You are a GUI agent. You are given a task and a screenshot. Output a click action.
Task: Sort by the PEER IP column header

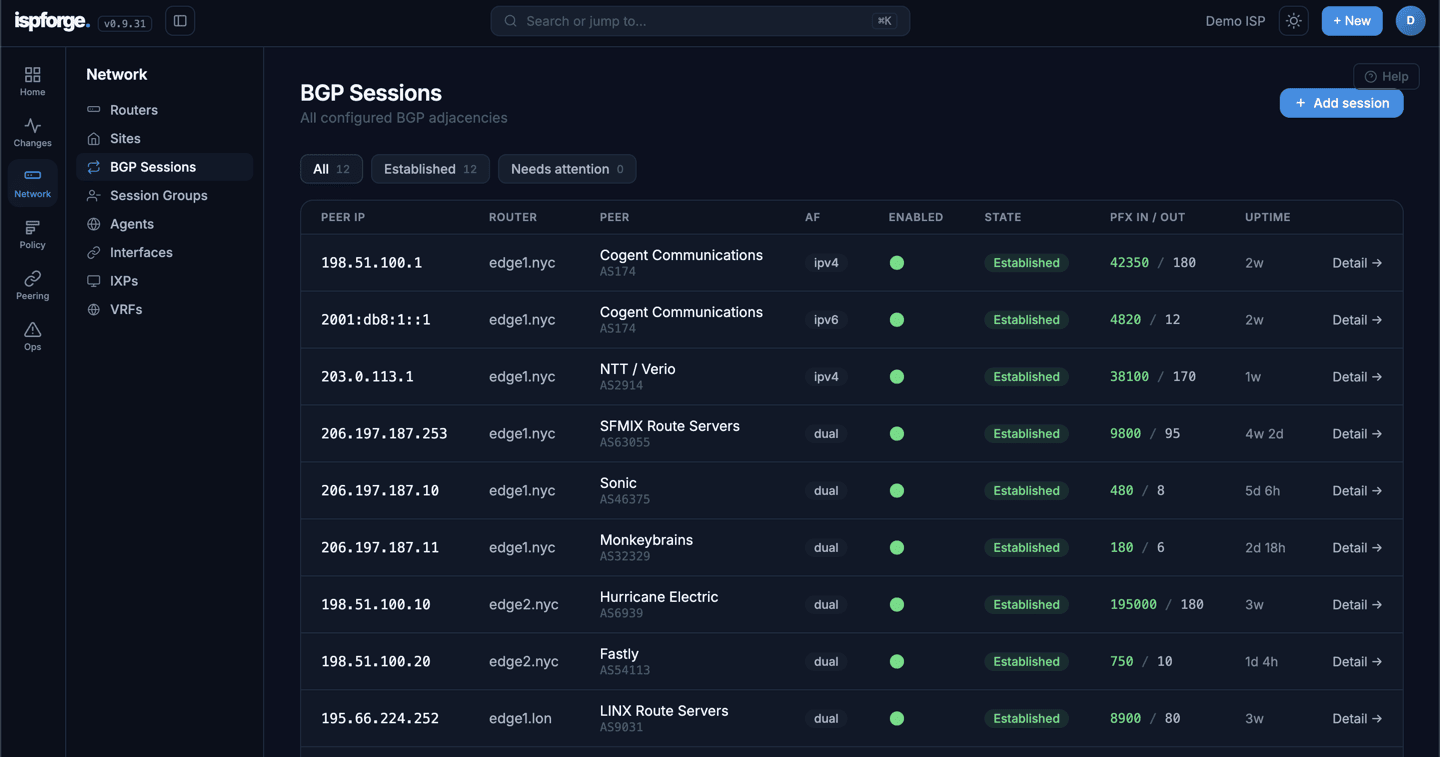(x=343, y=217)
